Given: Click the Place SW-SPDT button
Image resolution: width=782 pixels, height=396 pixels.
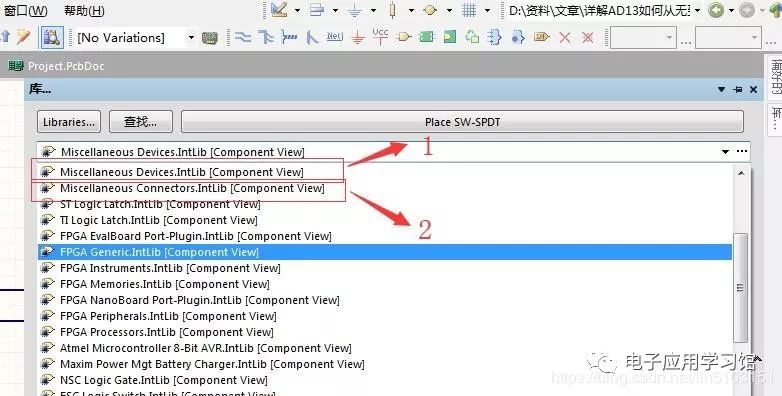Looking at the screenshot, I should (462, 122).
